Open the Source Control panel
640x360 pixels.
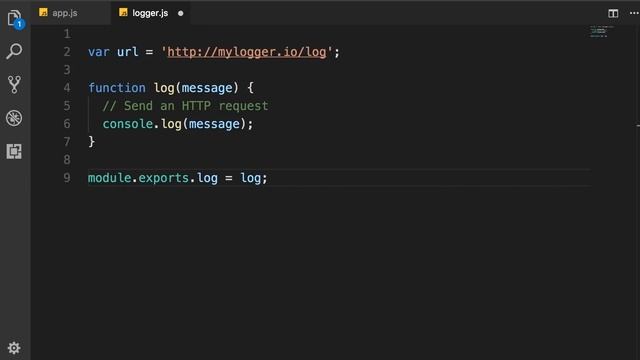tap(14, 84)
